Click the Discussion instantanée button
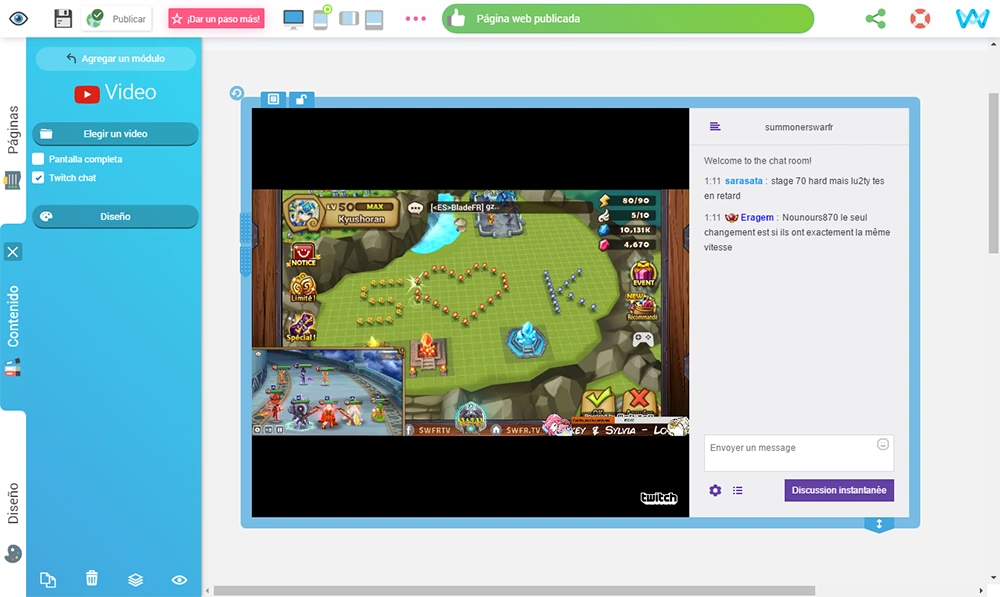This screenshot has height=597, width=1000. 839,490
